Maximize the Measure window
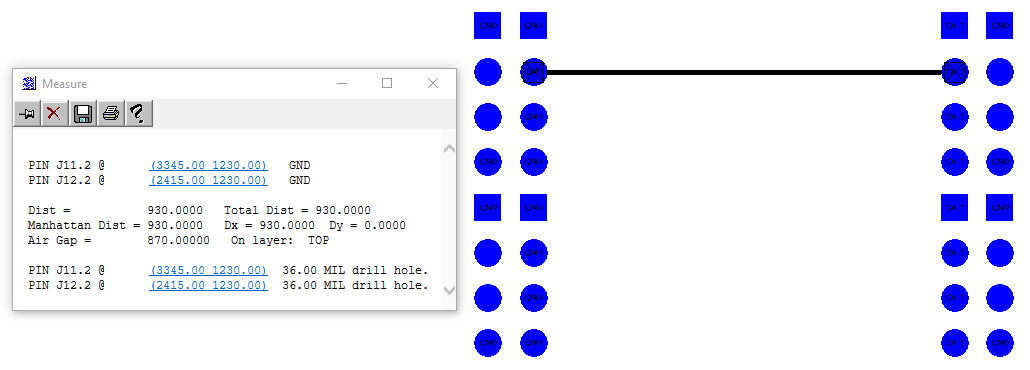The height and width of the screenshot is (370, 1030). pyautogui.click(x=387, y=83)
